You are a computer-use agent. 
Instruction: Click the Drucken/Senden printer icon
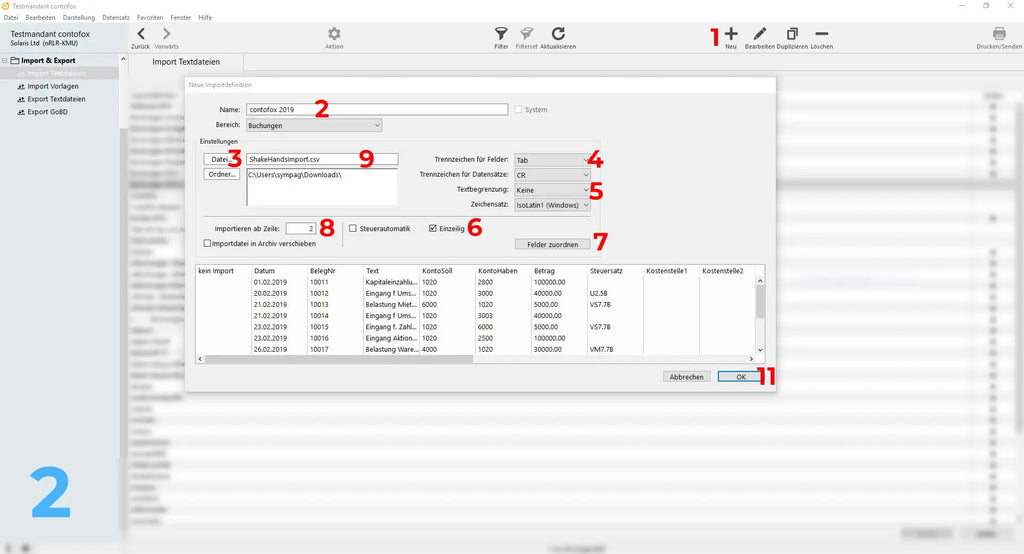[998, 34]
